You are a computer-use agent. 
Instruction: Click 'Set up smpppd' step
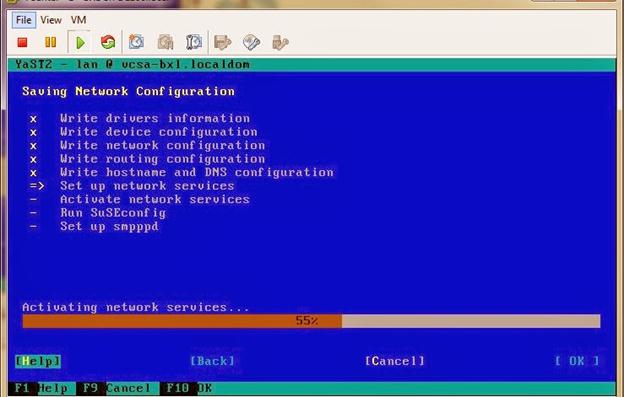(109, 226)
